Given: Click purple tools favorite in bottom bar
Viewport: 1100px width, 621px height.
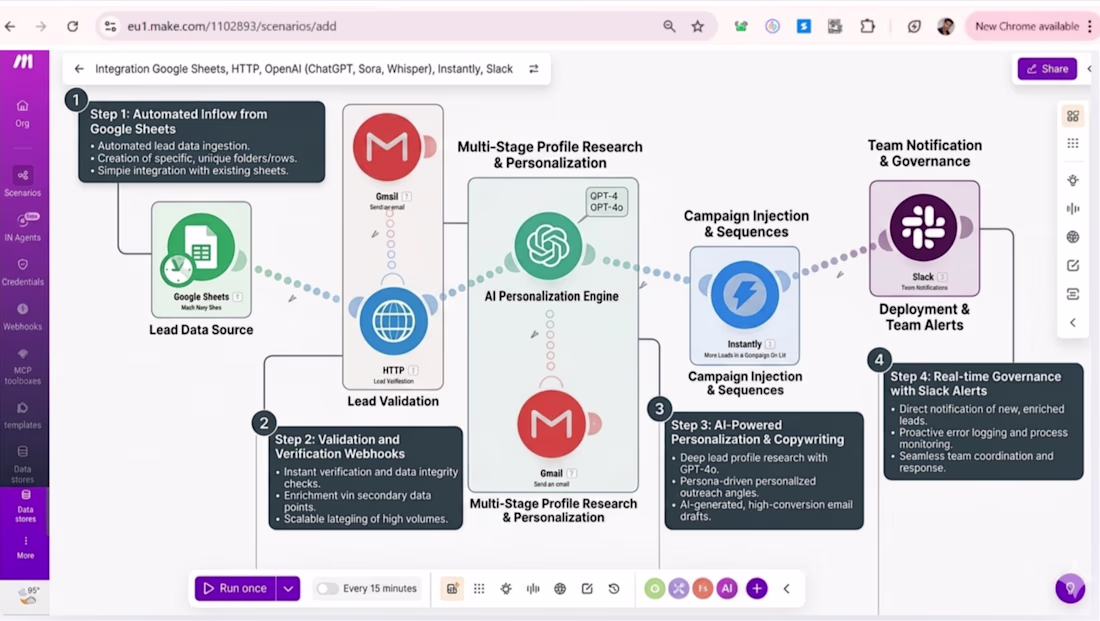Looking at the screenshot, I should point(678,589).
